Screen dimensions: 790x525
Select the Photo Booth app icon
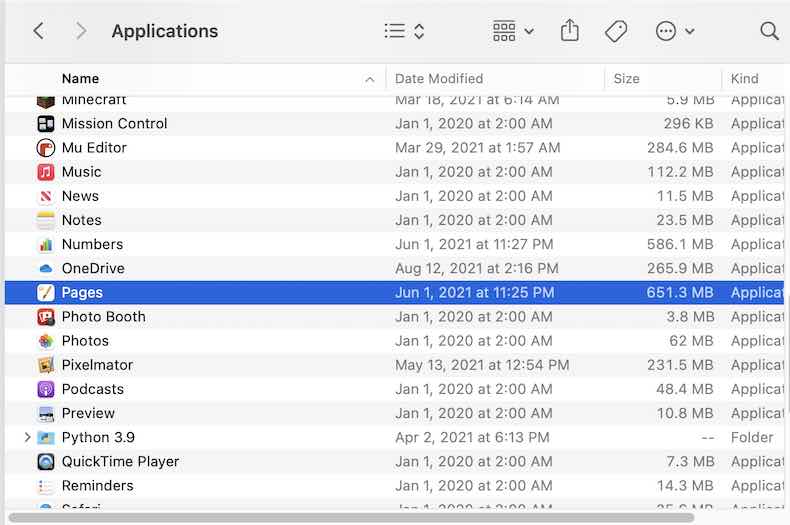(x=46, y=317)
